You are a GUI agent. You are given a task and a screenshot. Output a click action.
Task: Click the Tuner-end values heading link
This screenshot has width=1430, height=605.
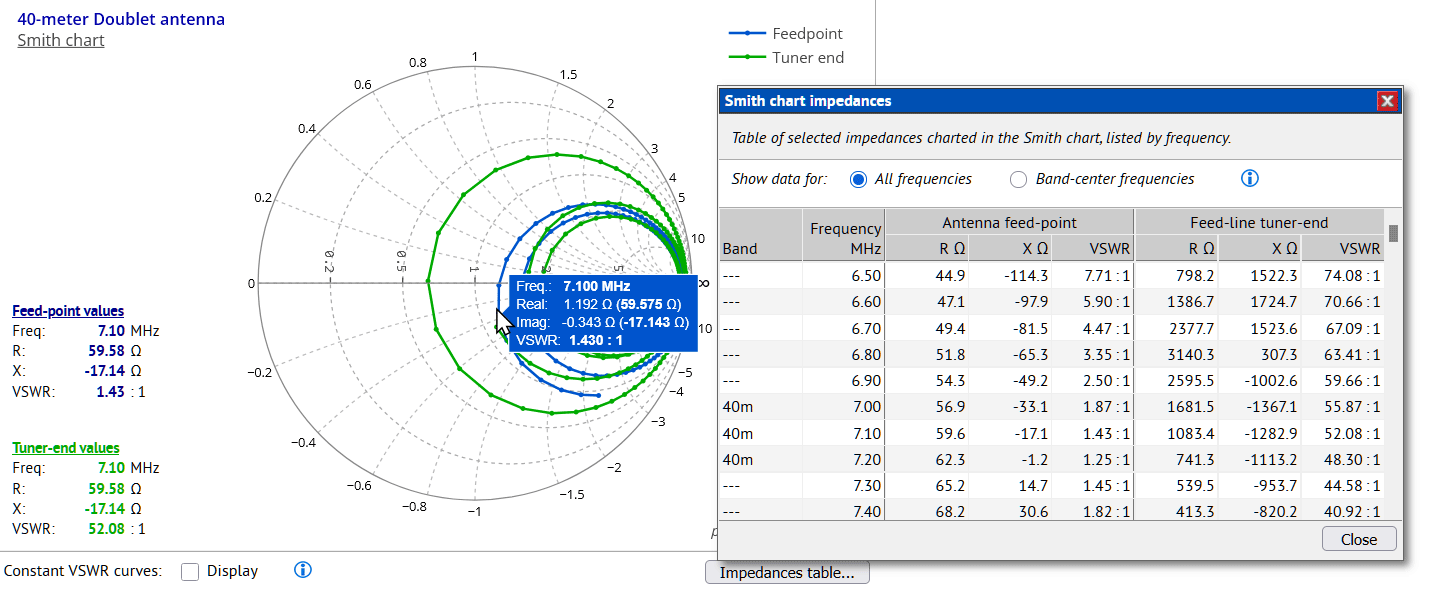tap(66, 448)
